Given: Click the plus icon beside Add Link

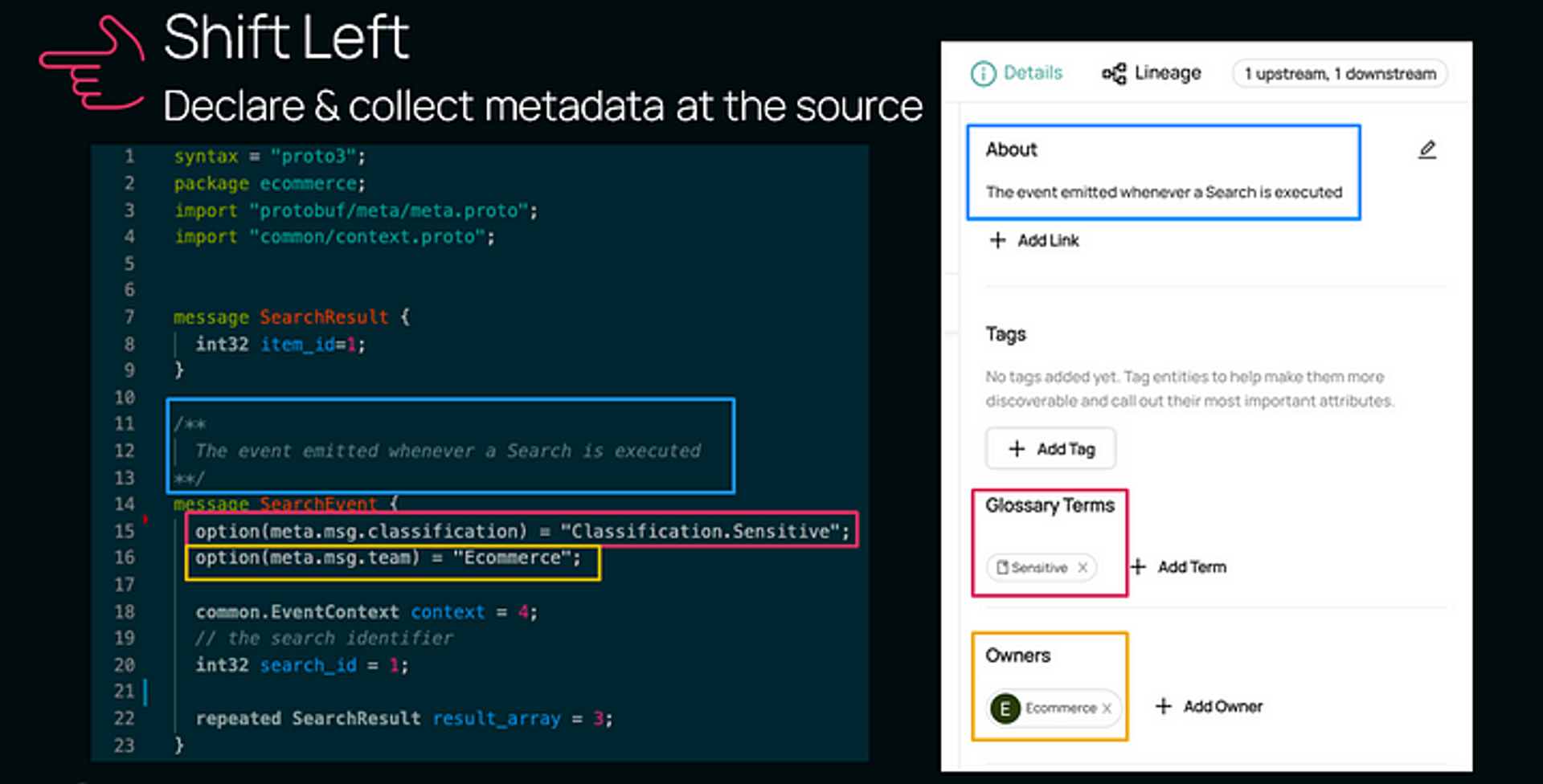Looking at the screenshot, I should tap(997, 240).
